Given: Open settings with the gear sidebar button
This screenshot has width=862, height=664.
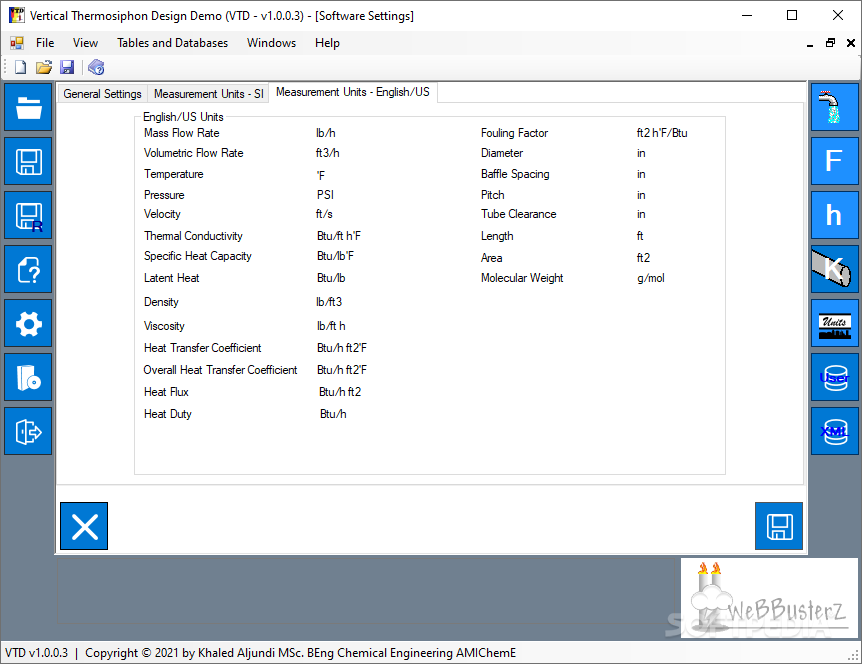Looking at the screenshot, I should pyautogui.click(x=28, y=323).
